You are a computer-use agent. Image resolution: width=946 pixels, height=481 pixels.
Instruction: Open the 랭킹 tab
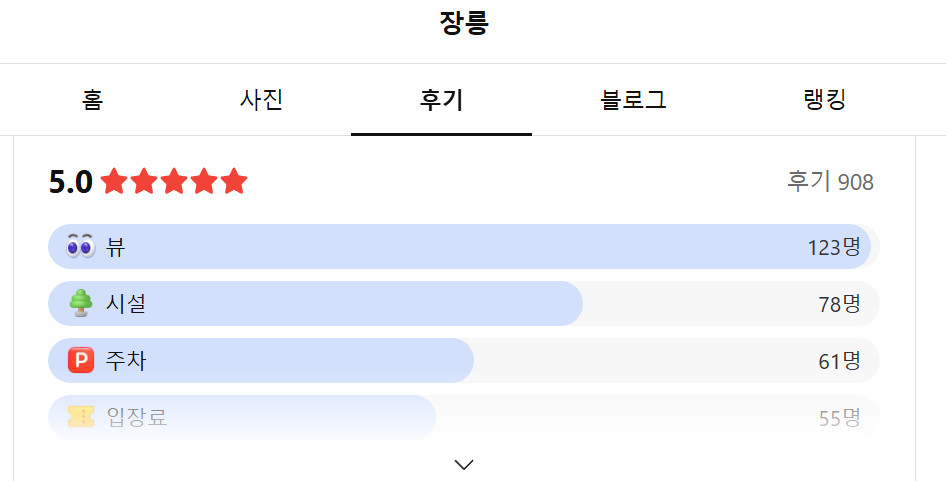(825, 100)
